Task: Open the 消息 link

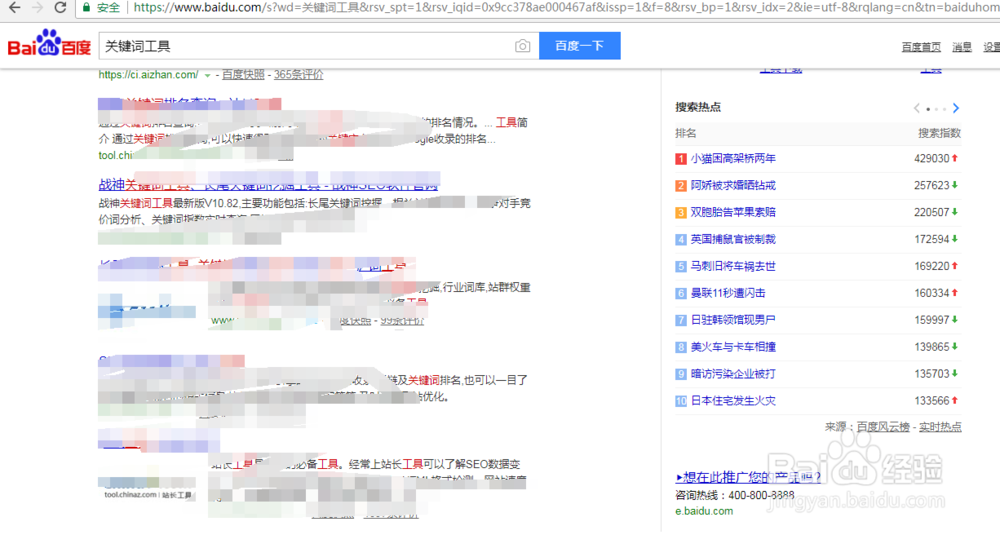Action: coord(962,47)
